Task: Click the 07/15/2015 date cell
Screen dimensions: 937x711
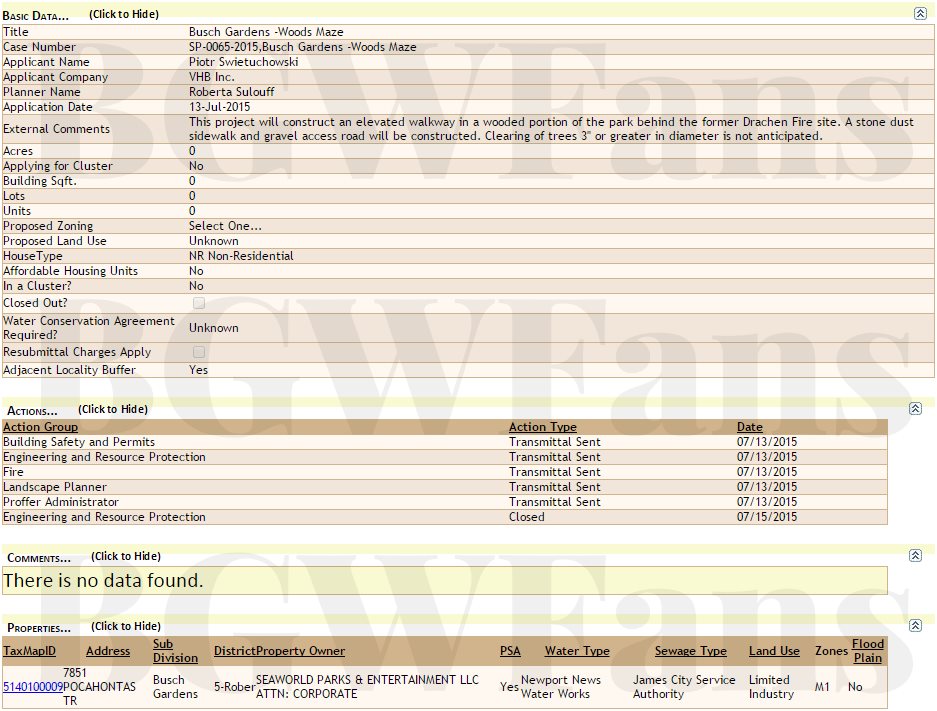Action: (x=767, y=517)
